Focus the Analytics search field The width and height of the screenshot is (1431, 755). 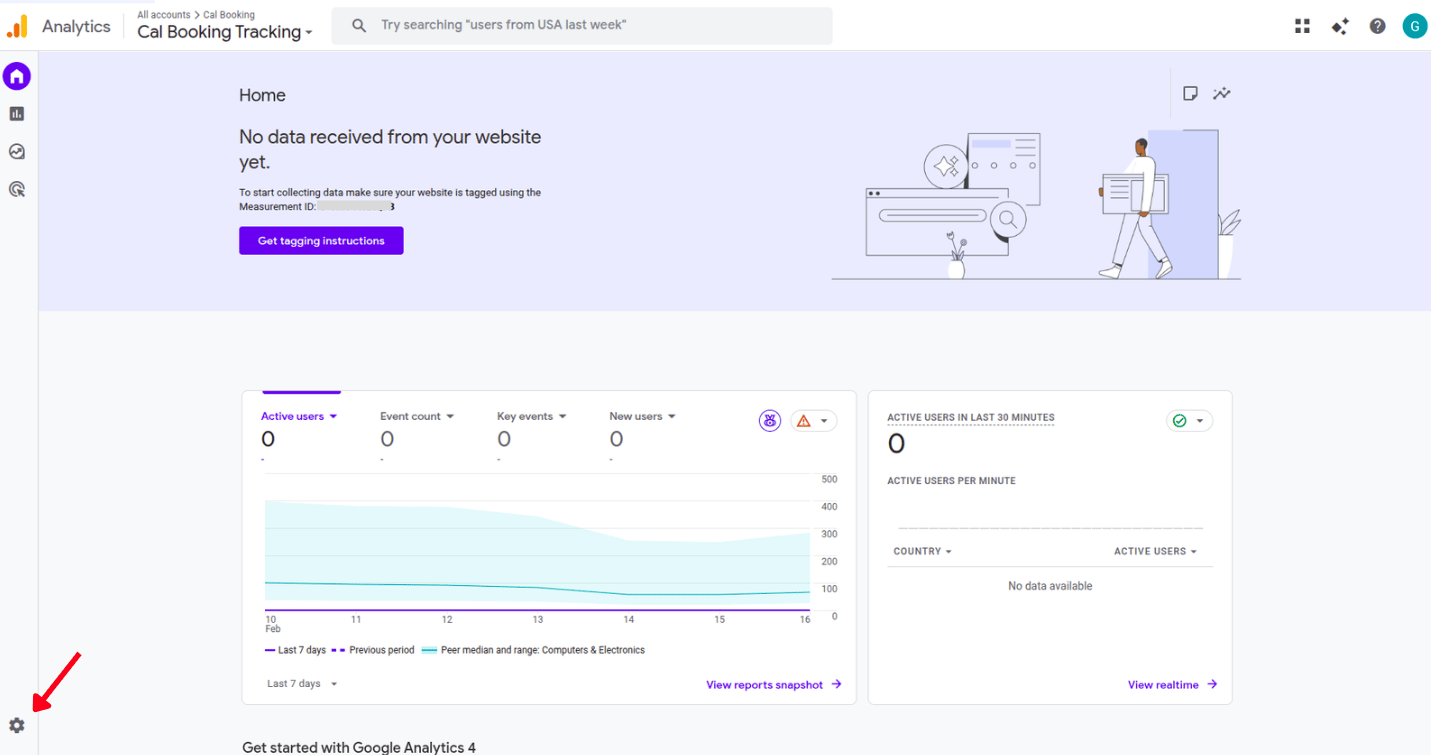(582, 26)
